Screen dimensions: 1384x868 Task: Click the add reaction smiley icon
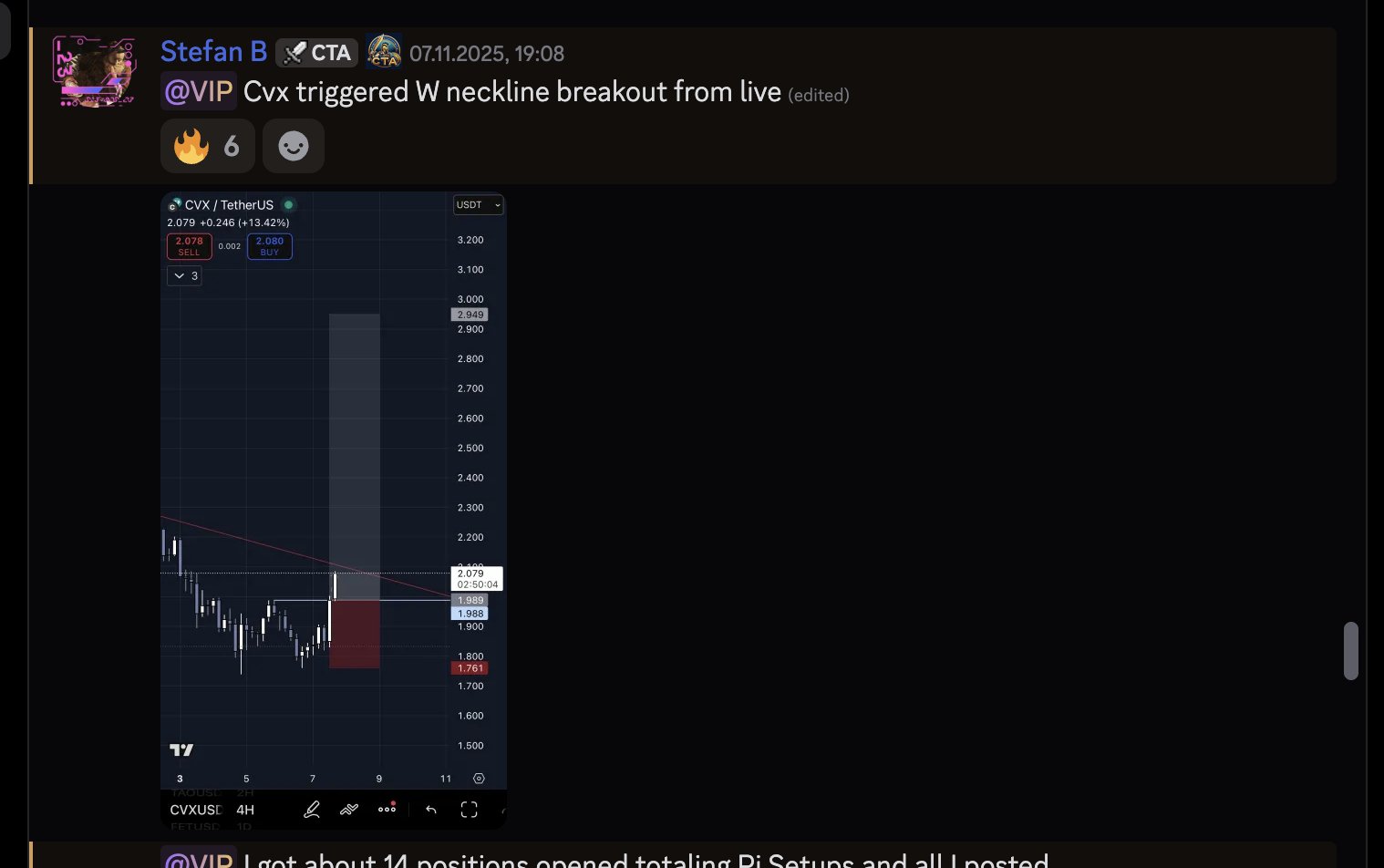(293, 146)
